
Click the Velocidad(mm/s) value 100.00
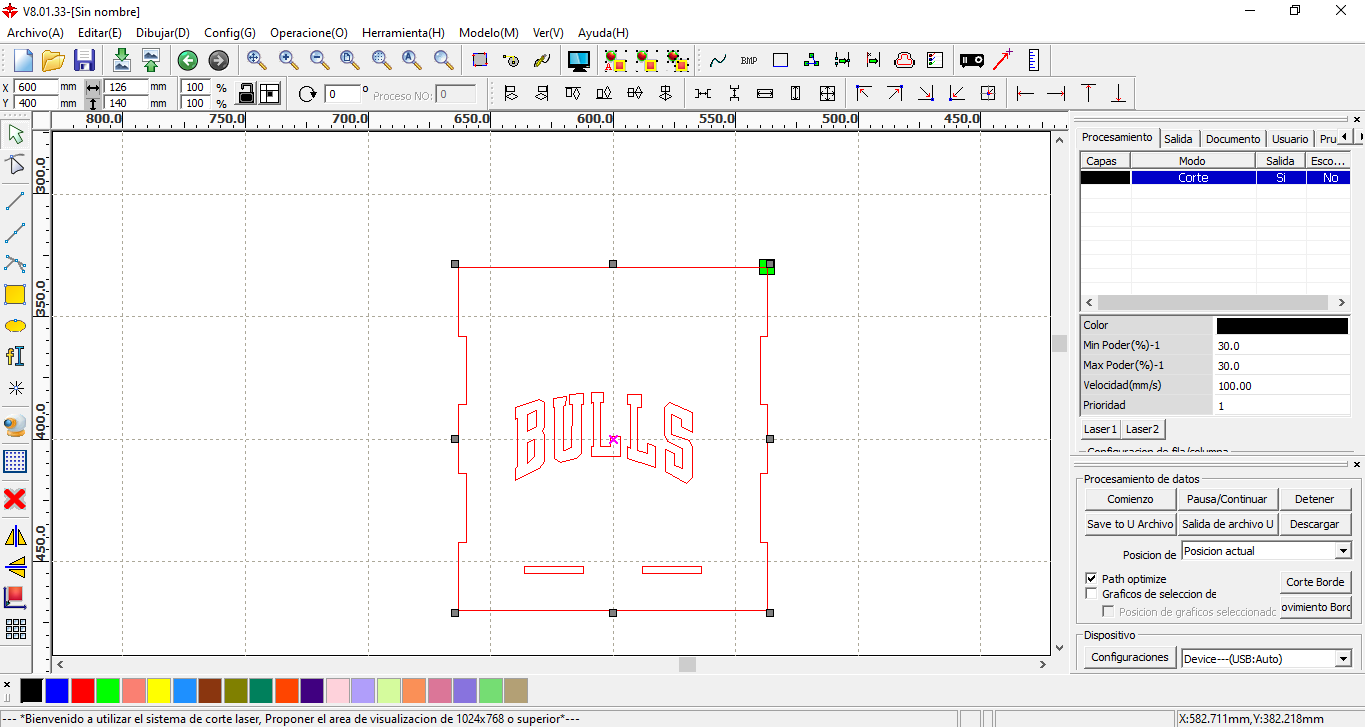[1282, 385]
